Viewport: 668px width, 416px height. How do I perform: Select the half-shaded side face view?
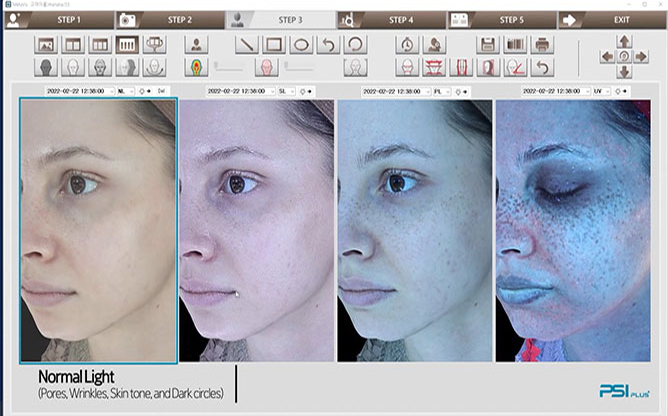[x=127, y=67]
